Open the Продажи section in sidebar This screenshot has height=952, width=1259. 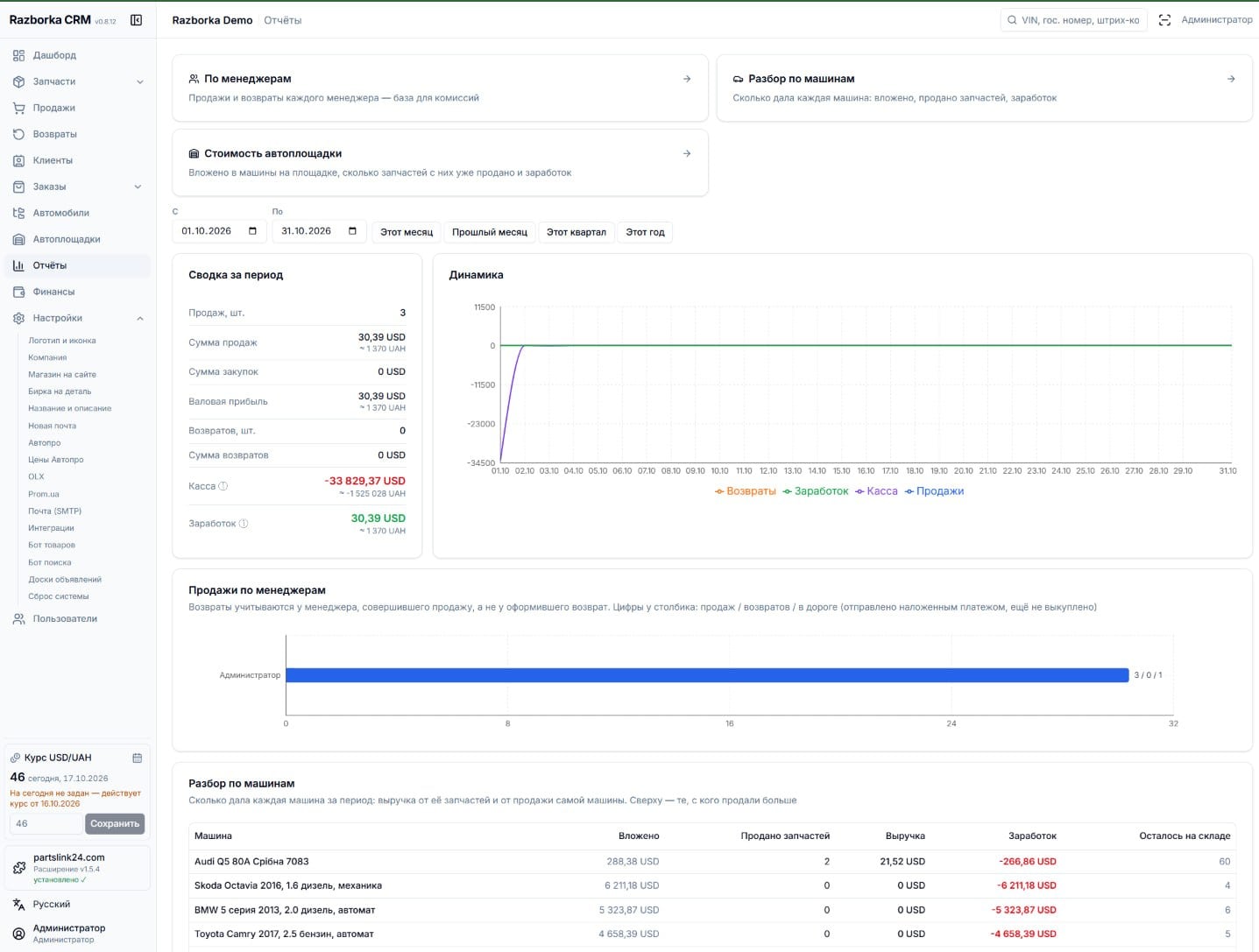tap(77, 108)
